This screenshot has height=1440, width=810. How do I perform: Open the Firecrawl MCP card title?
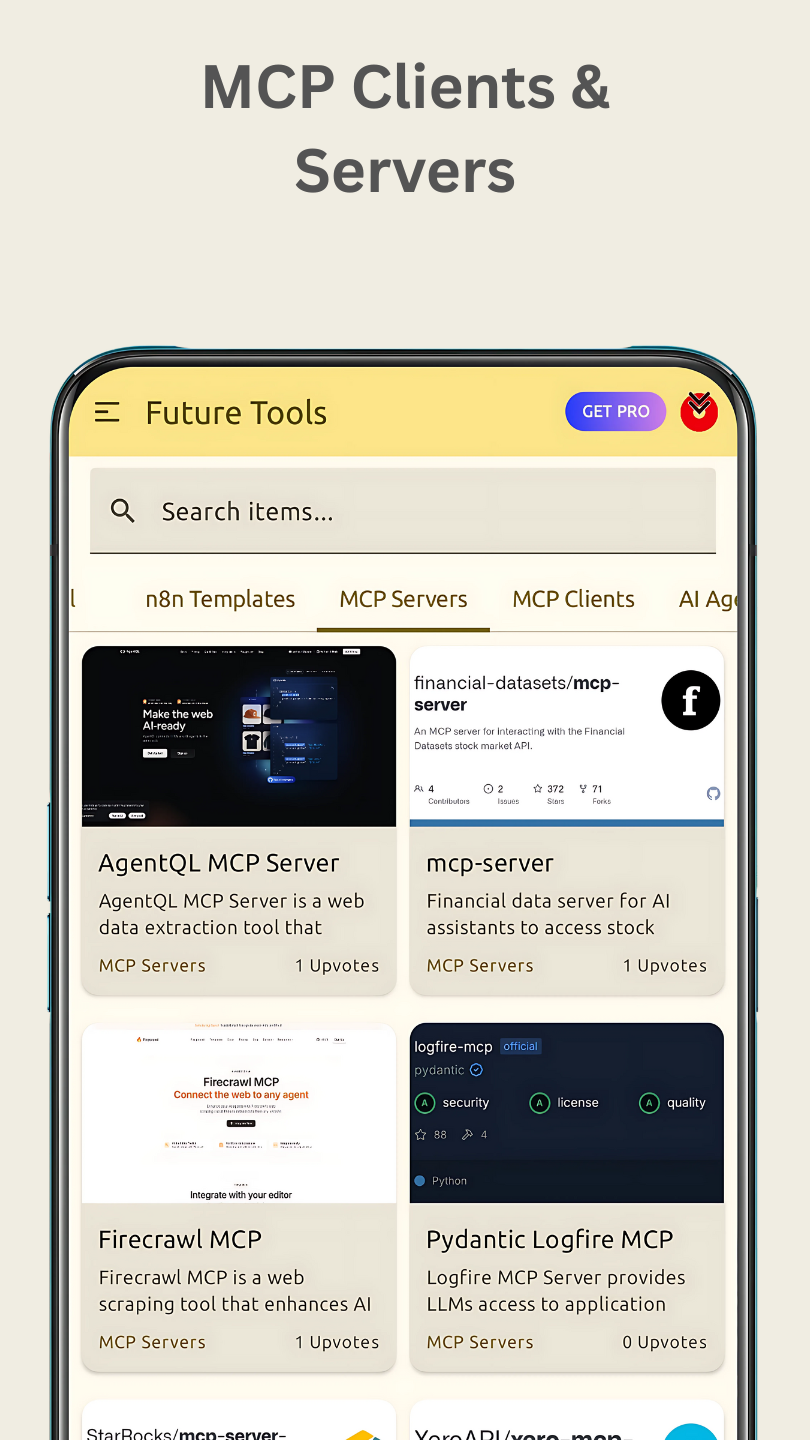coord(180,1239)
